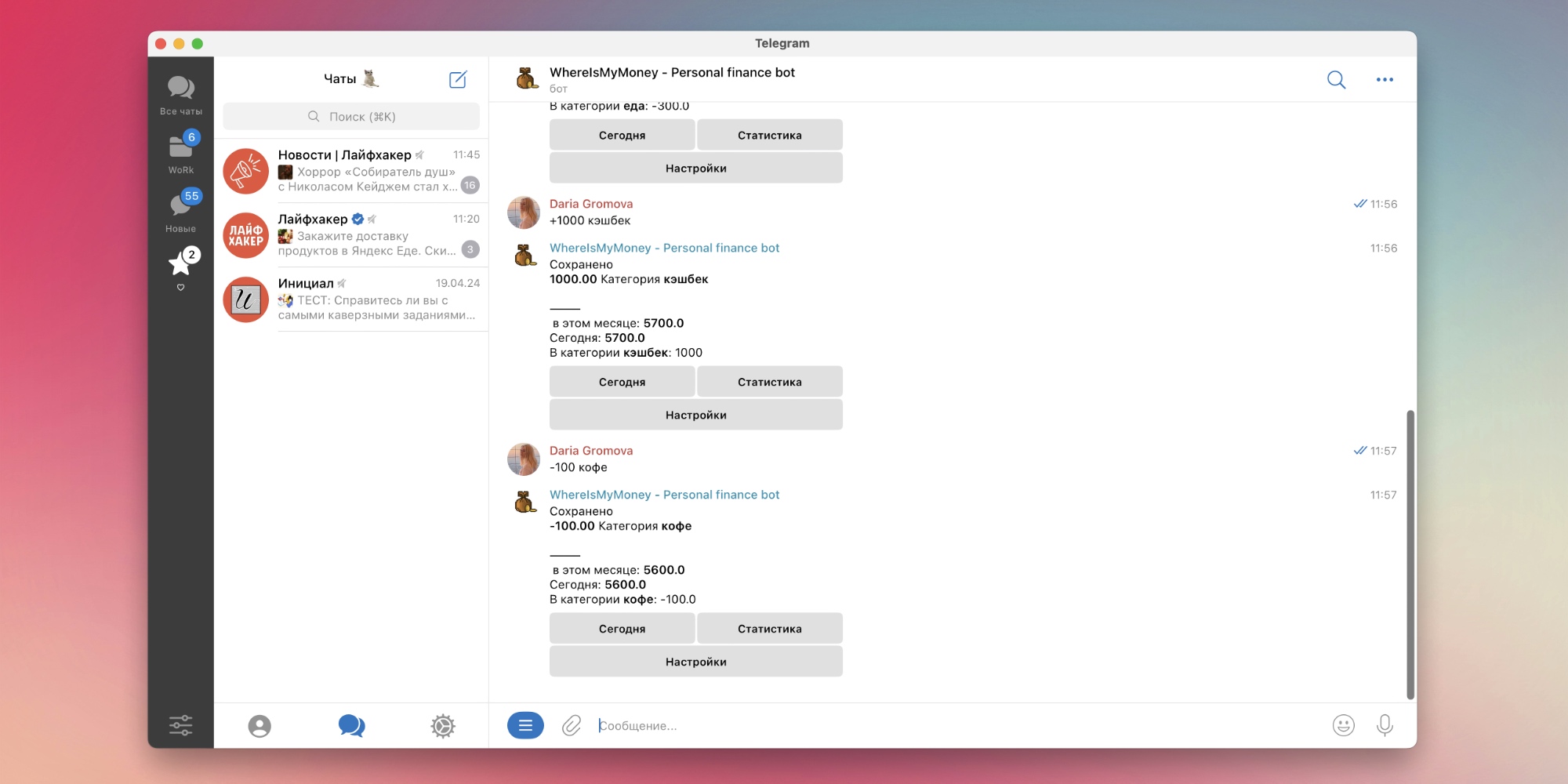Click Daria Gromova name on +1000 кэшбек
The height and width of the screenshot is (784, 1568).
point(591,204)
